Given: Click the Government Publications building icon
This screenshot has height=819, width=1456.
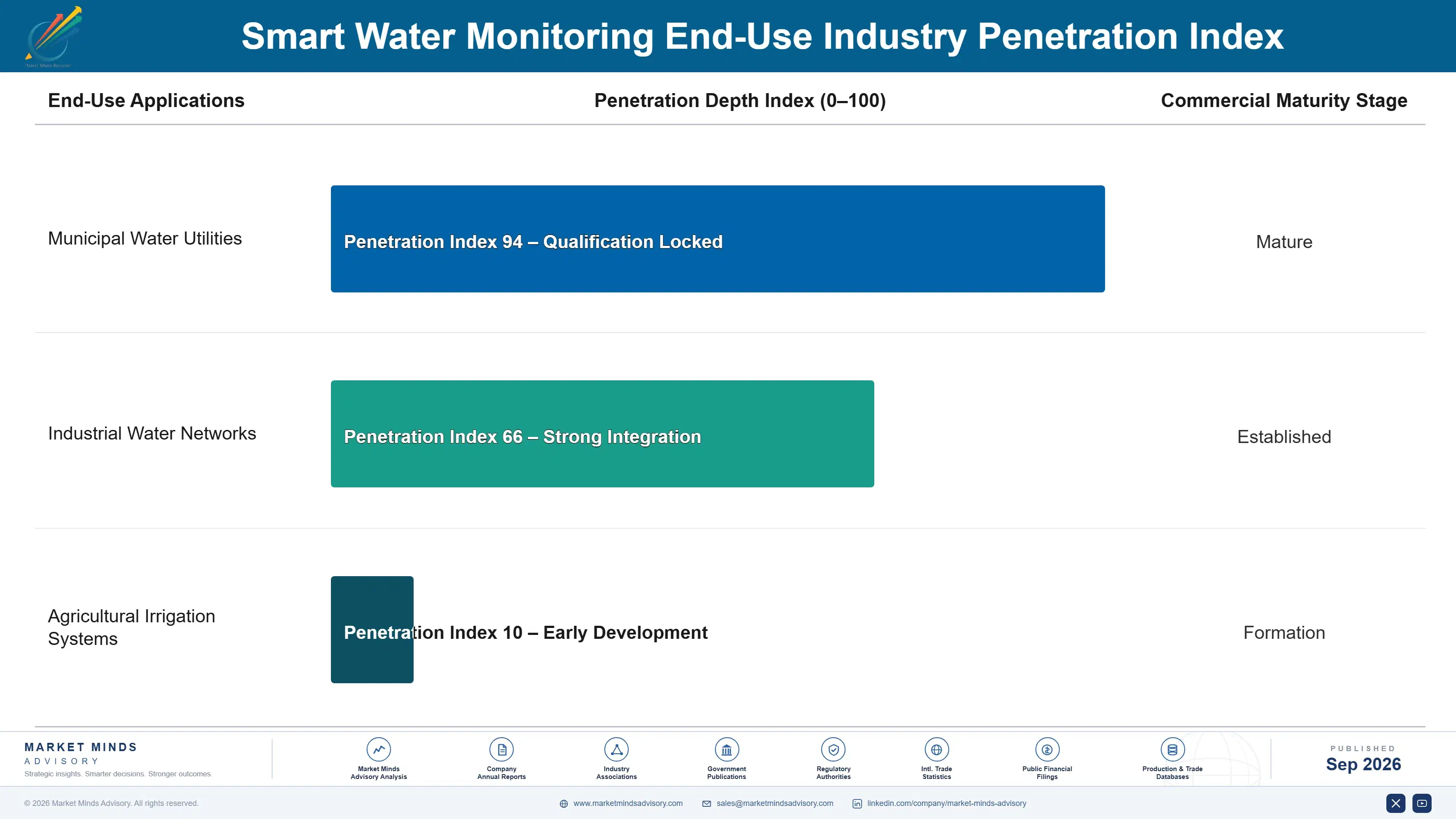Looking at the screenshot, I should [x=726, y=749].
